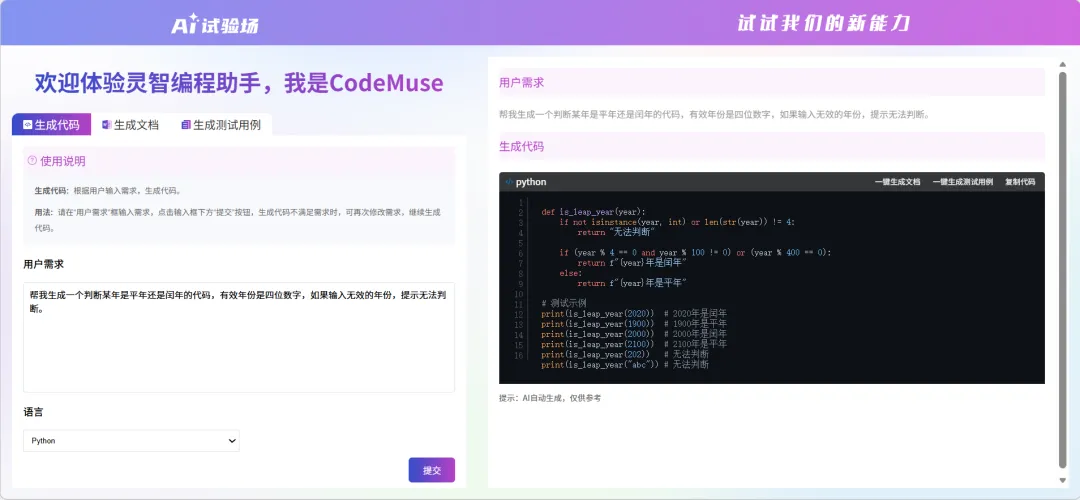The image size is (1080, 500).
Task: Click the else: code line
Action: [571, 273]
